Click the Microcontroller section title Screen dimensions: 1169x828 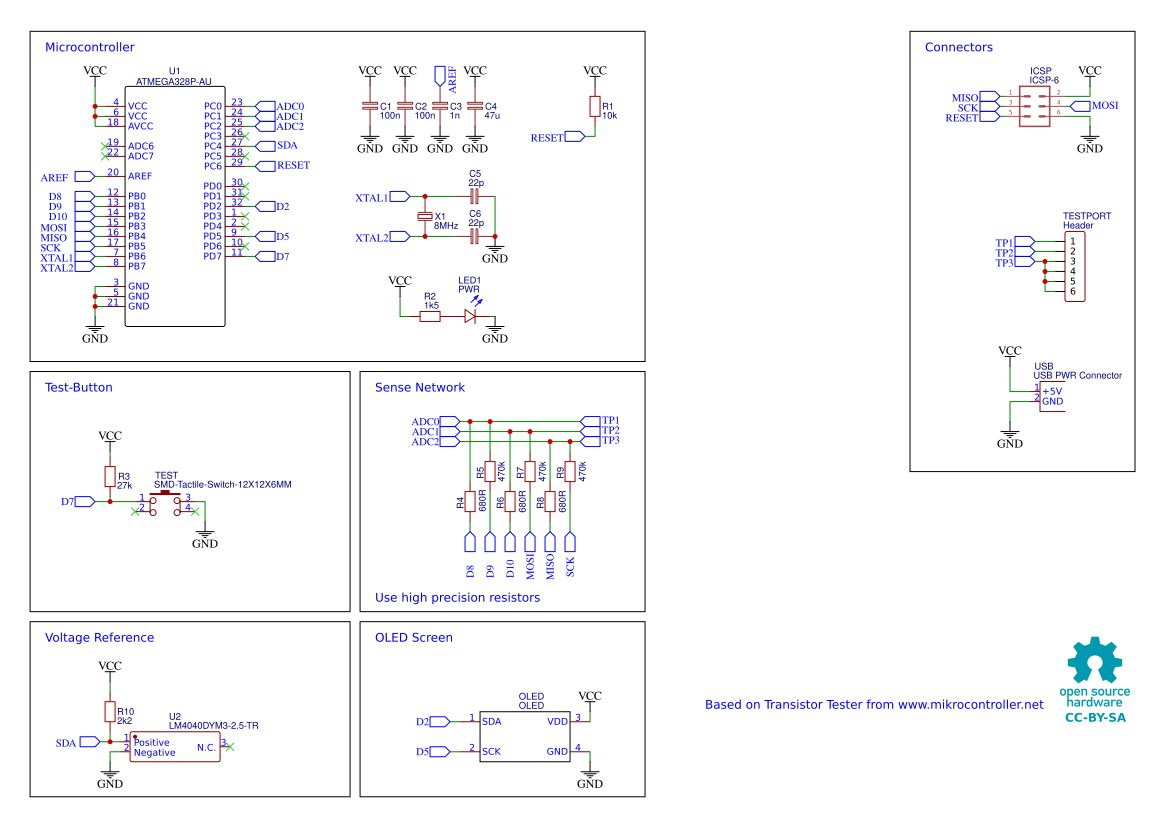[x=89, y=47]
